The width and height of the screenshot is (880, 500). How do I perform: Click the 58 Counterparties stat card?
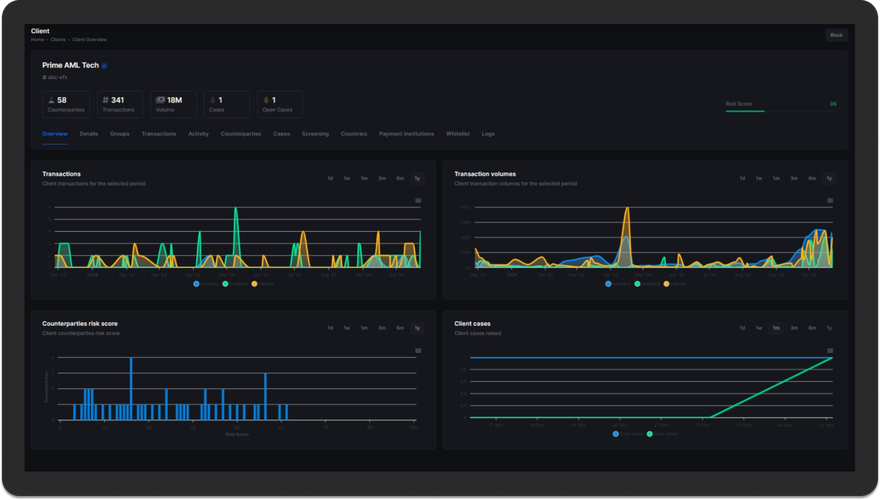pos(66,104)
